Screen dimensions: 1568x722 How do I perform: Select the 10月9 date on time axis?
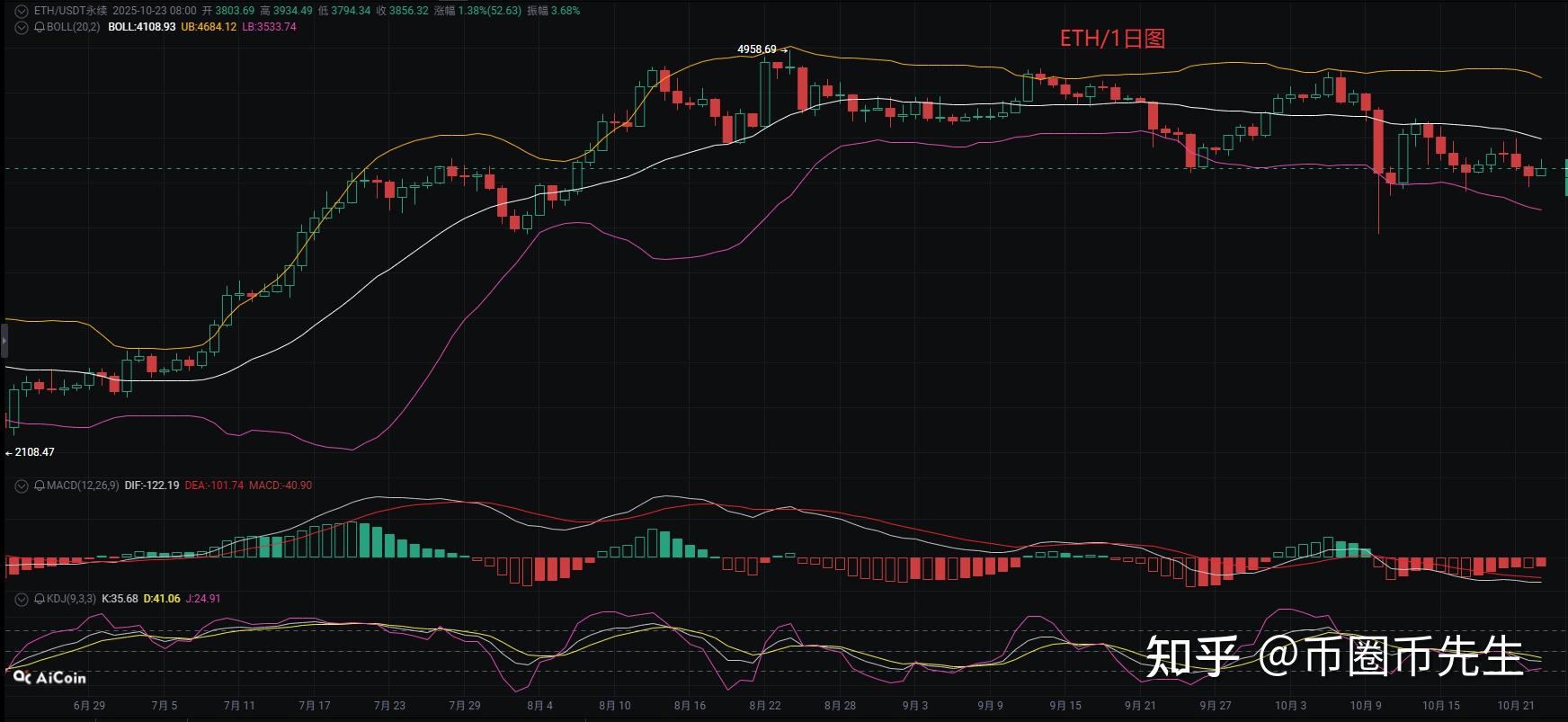[1365, 706]
